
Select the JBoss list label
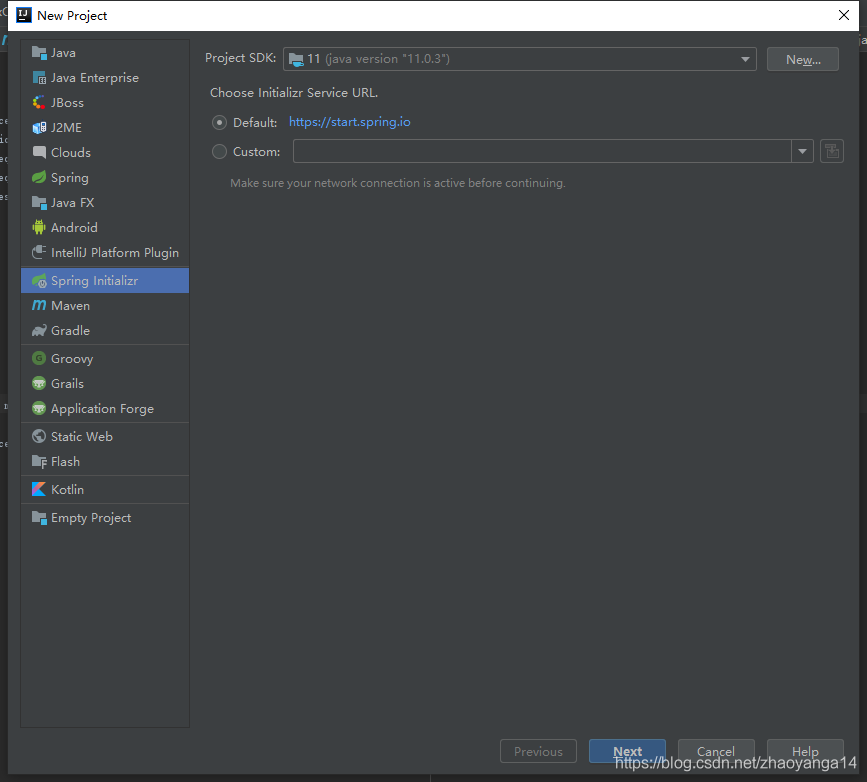tap(67, 103)
